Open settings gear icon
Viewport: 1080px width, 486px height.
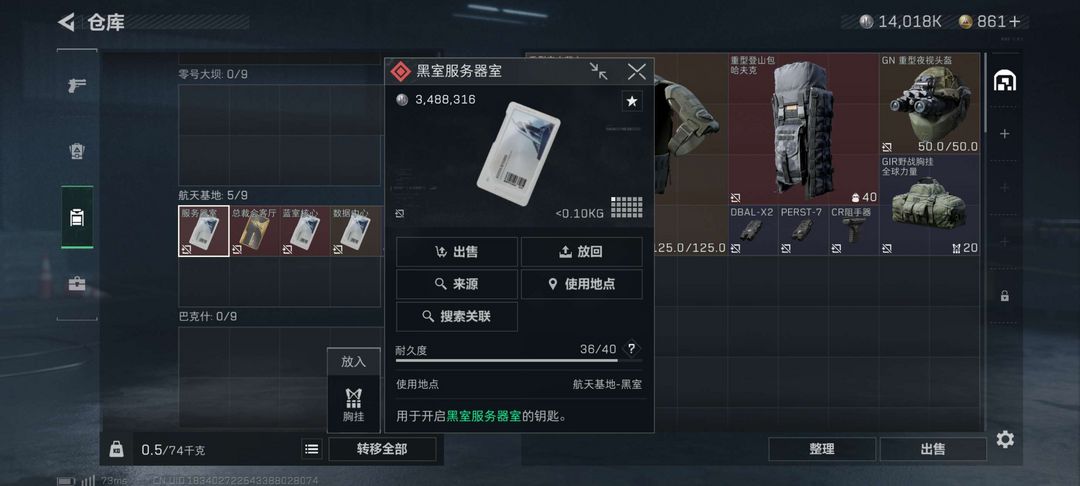(x=1005, y=439)
